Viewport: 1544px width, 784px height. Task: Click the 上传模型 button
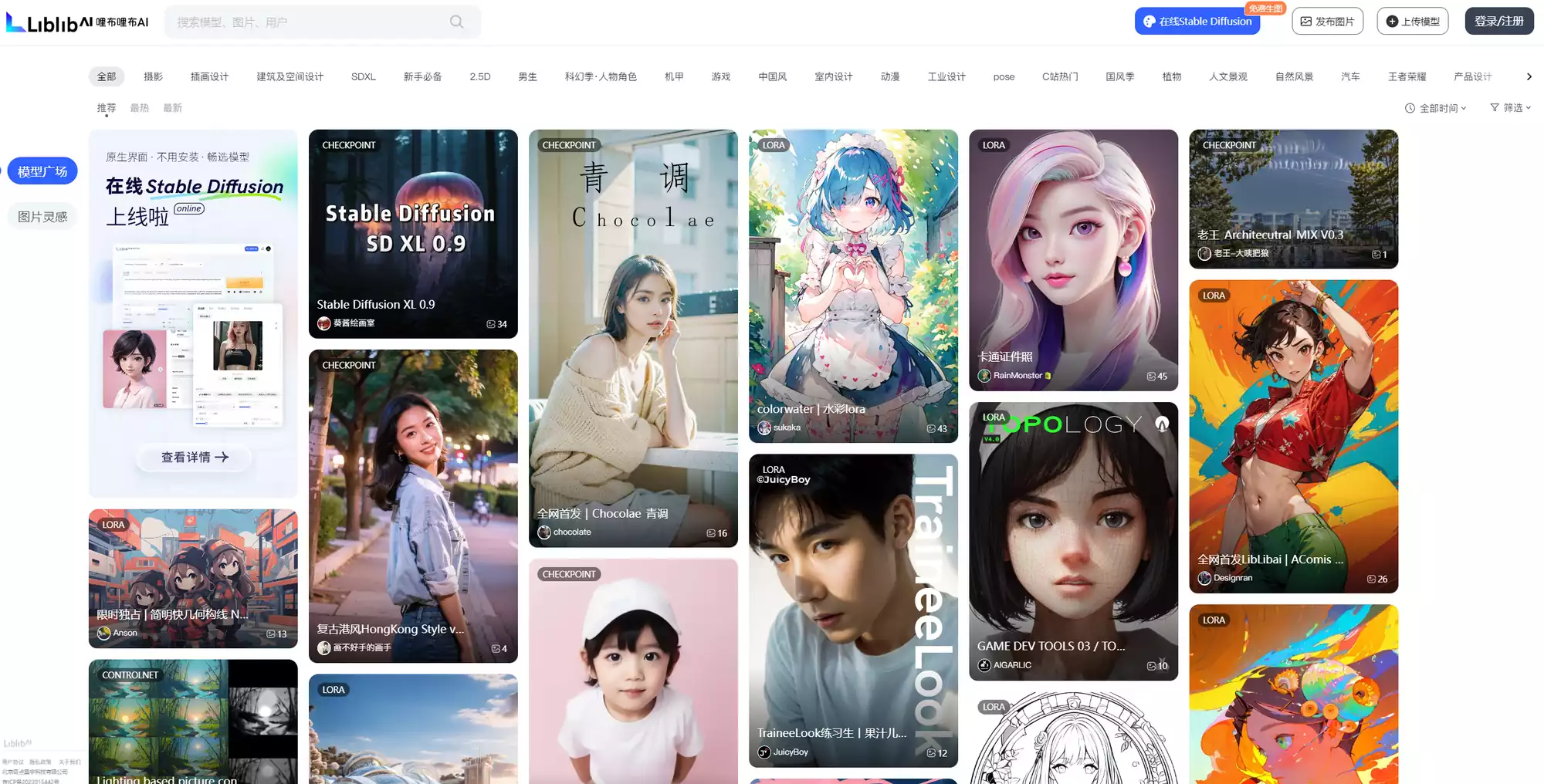tap(1412, 22)
